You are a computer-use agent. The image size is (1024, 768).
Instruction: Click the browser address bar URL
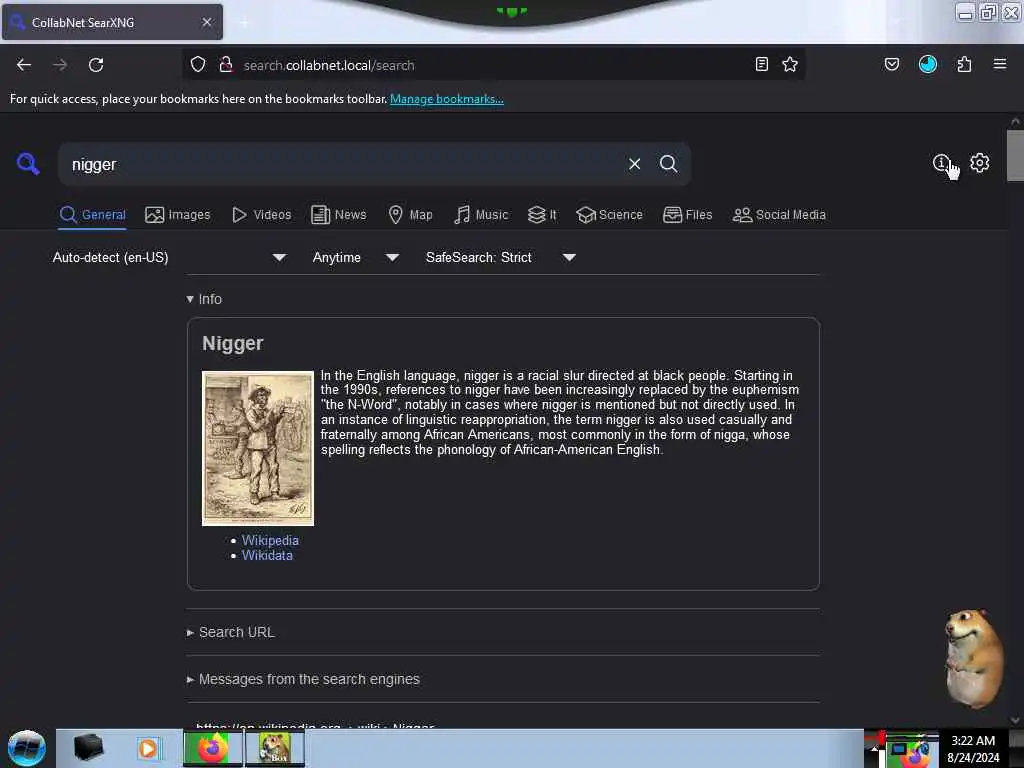[329, 65]
